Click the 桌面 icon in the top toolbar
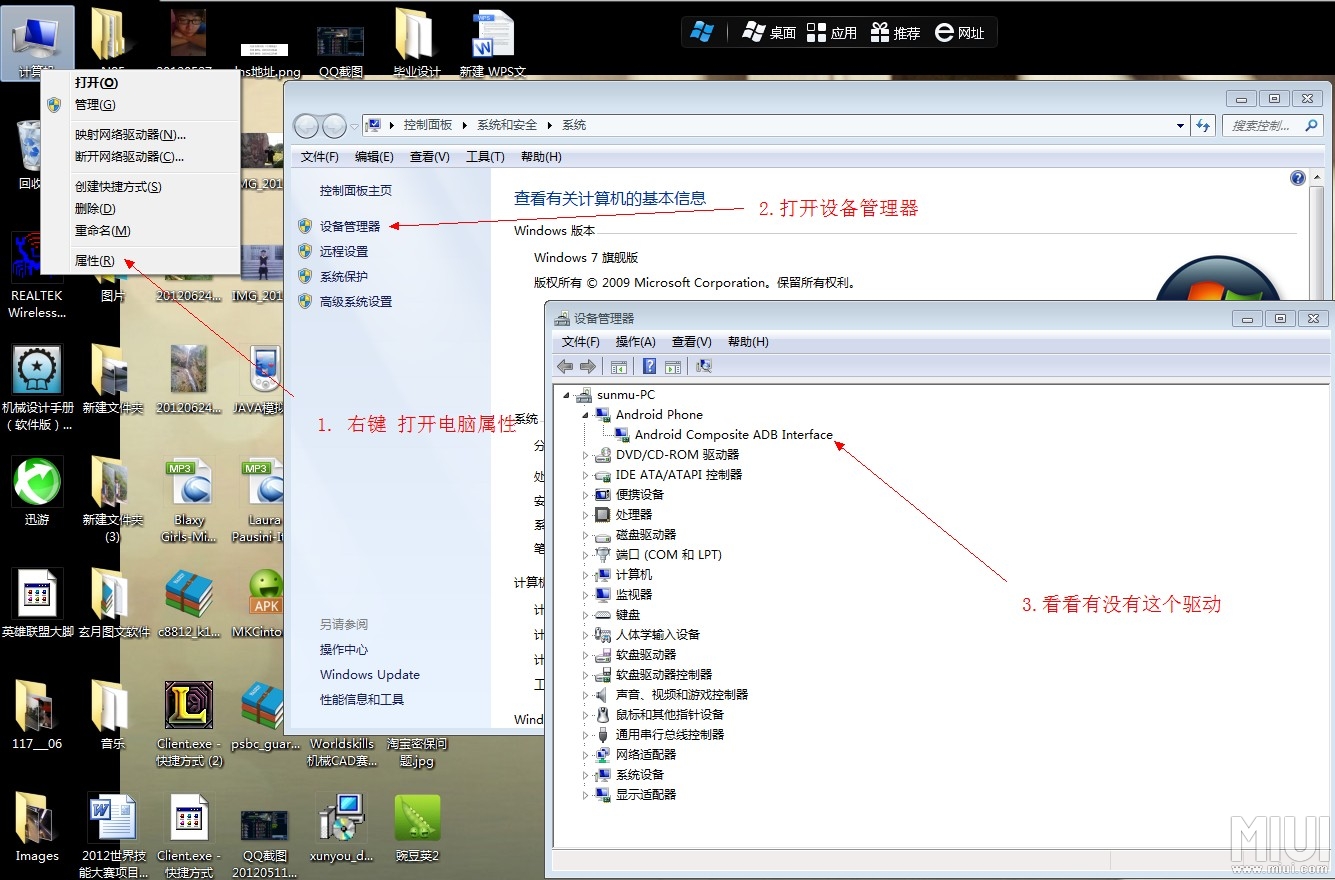 click(x=770, y=31)
